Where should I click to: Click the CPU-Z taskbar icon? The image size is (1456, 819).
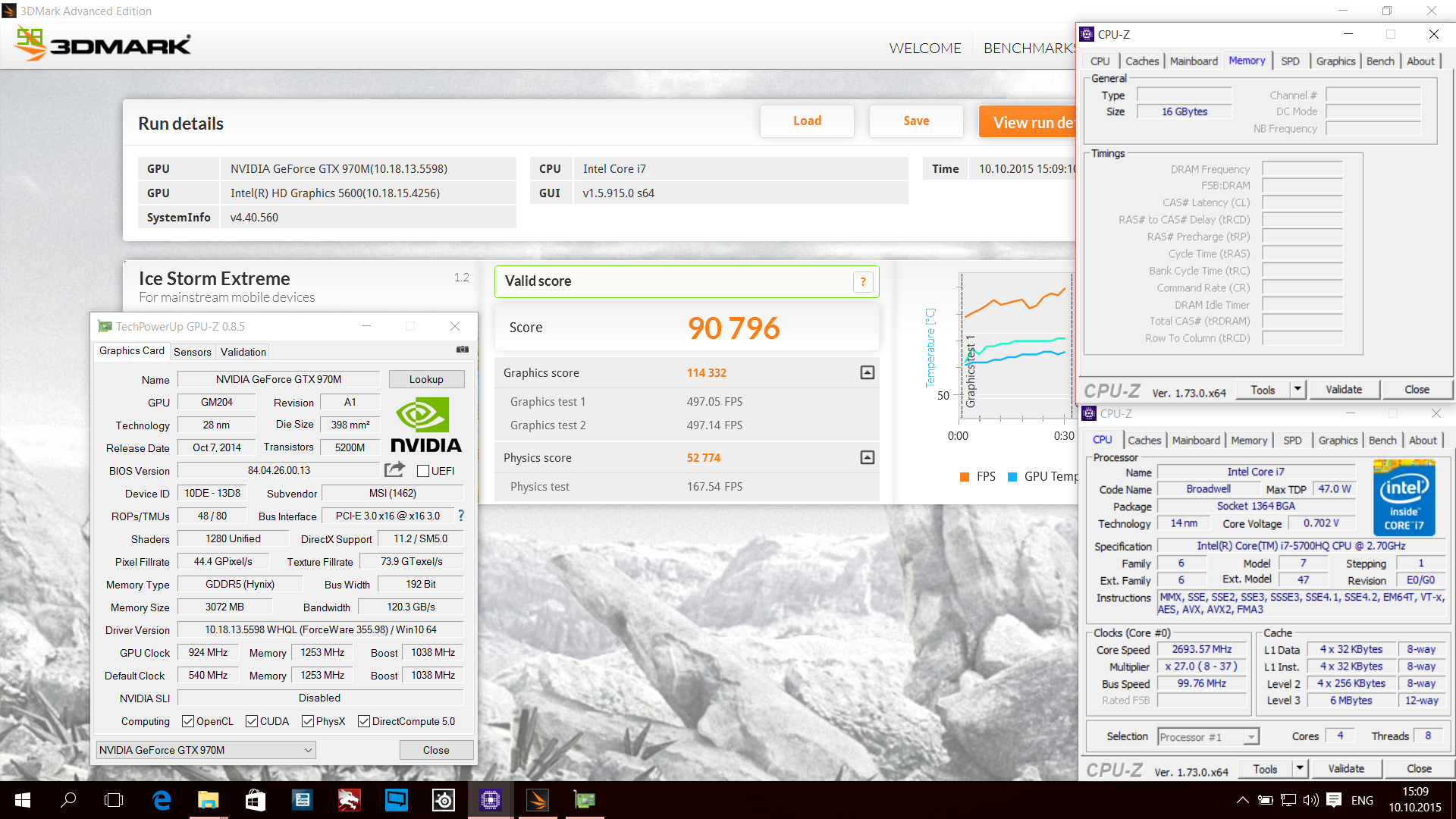(x=490, y=800)
